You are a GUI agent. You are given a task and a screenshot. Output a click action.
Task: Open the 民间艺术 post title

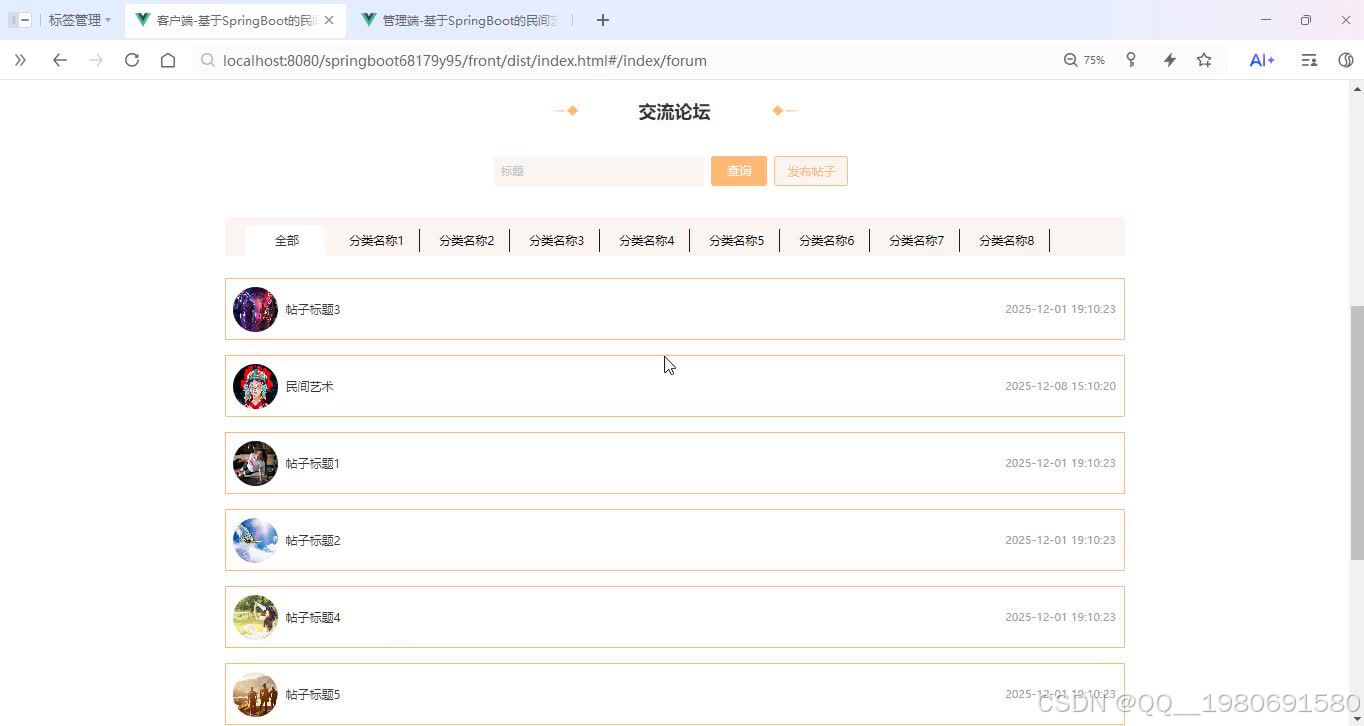309,387
